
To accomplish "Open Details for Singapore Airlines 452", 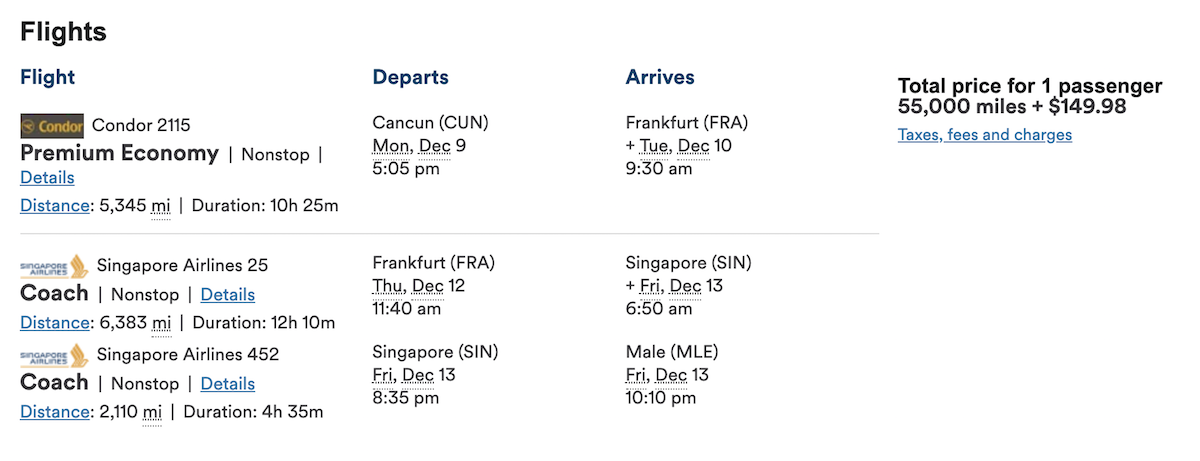I will coord(228,384).
